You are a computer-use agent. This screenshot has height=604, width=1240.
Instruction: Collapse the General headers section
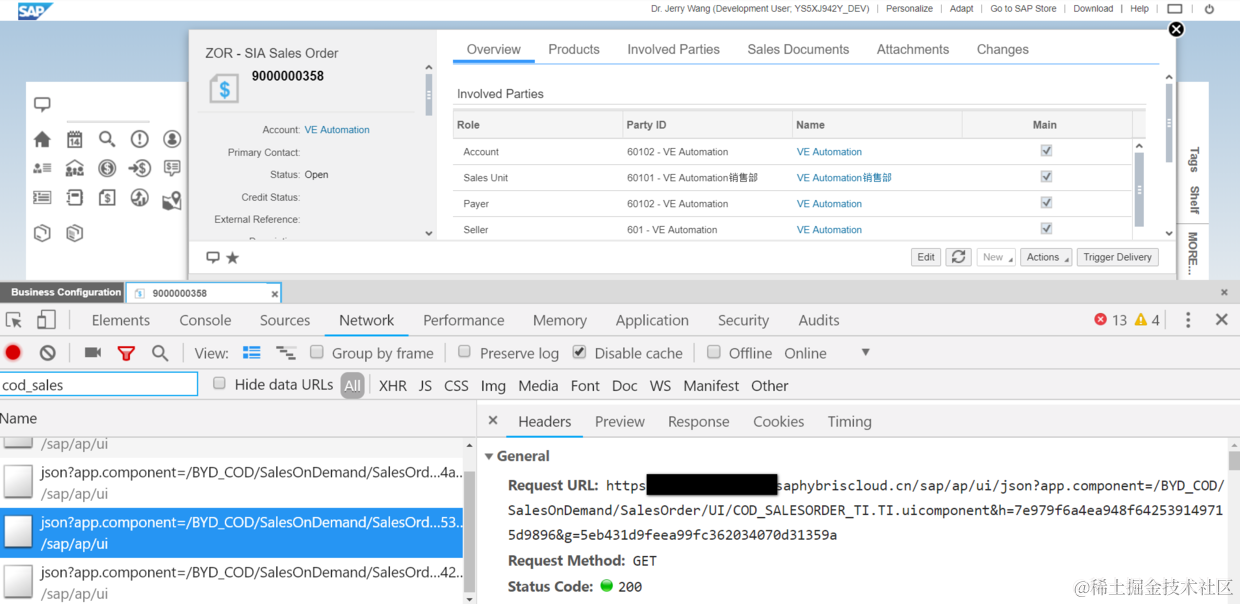489,456
